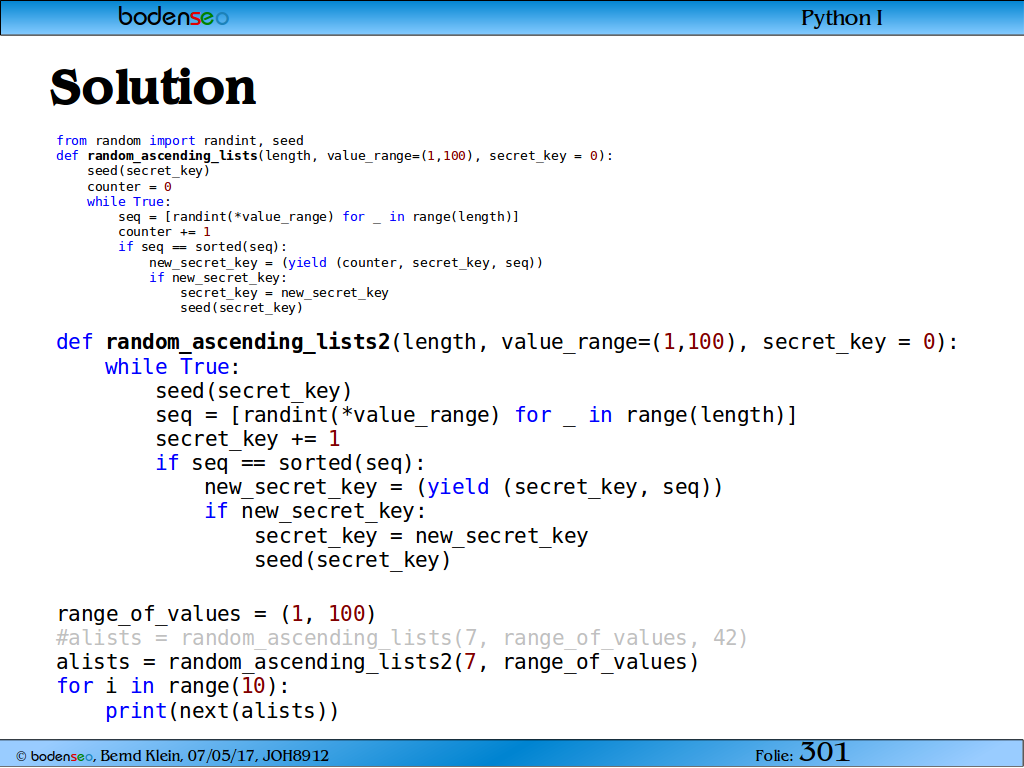Click the large "while True:" line

click(172, 366)
